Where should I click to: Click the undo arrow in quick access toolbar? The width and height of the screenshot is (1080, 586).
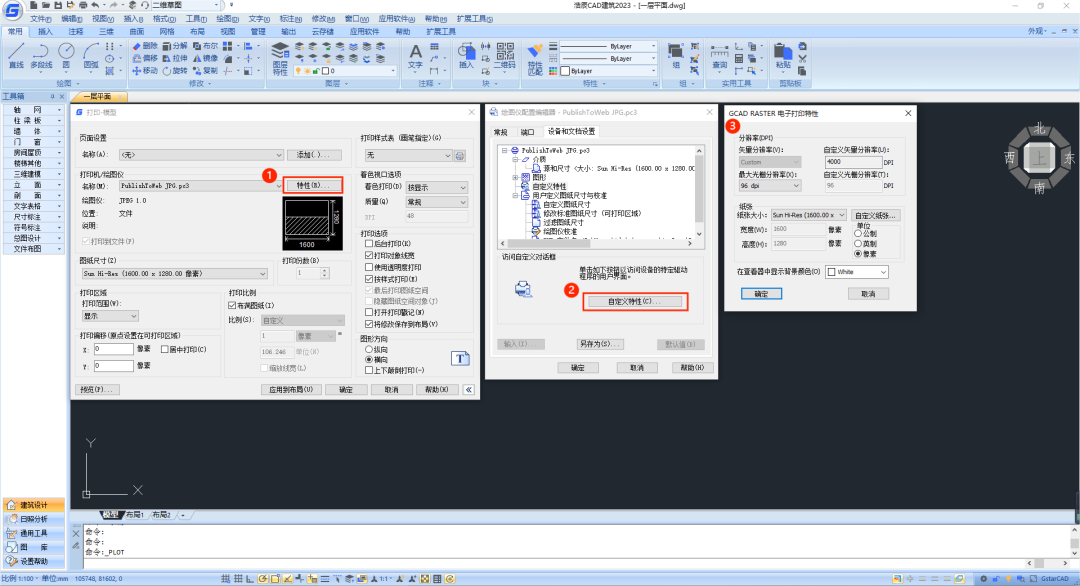coord(96,5)
